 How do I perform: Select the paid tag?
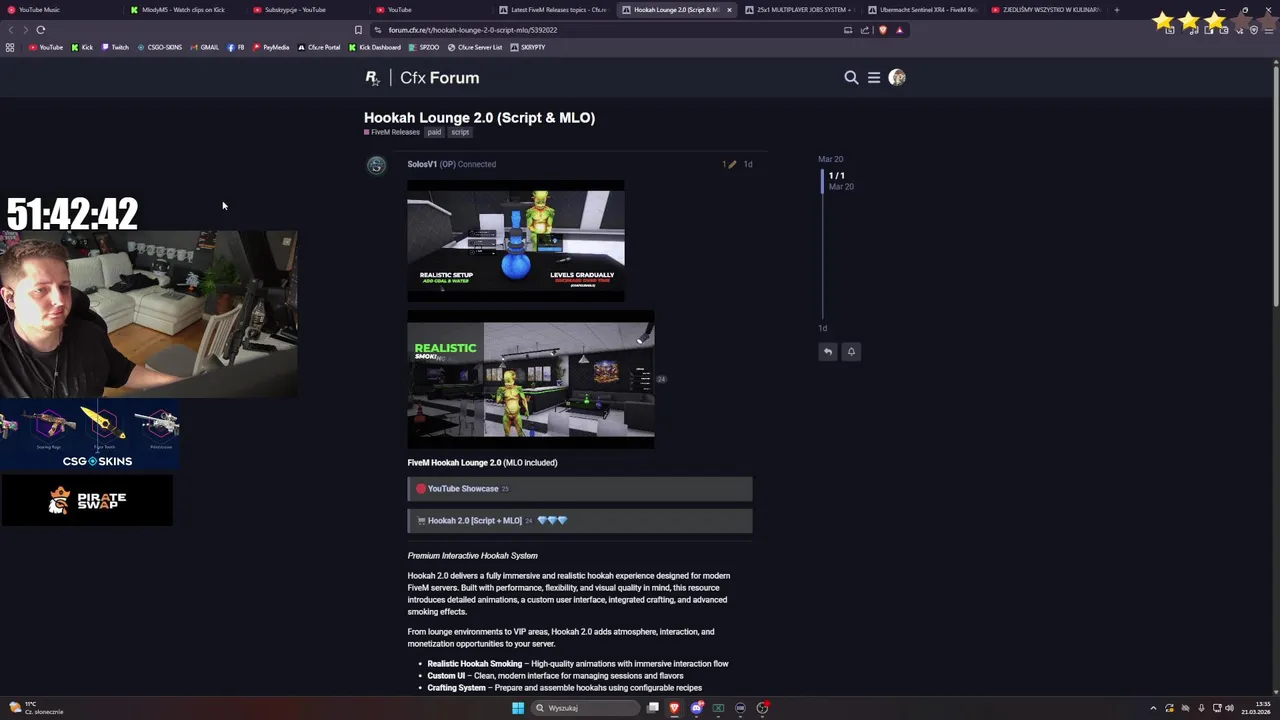click(434, 132)
